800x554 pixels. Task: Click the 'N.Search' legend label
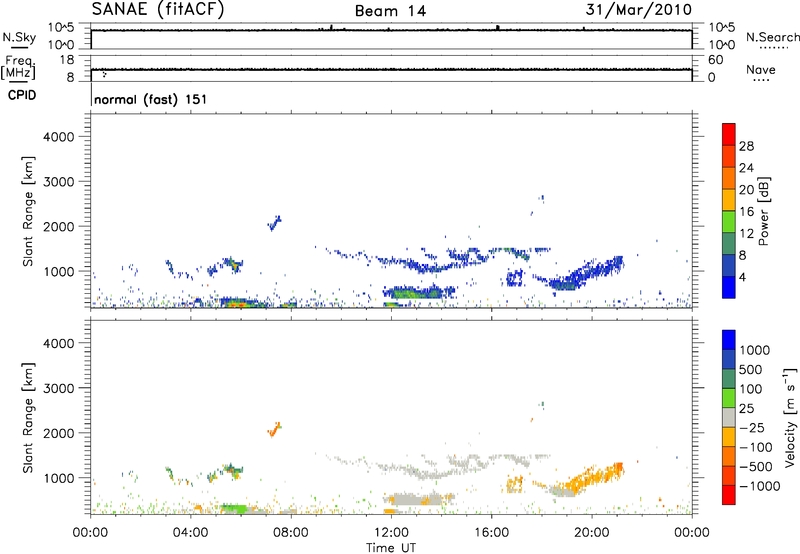pyautogui.click(x=772, y=37)
